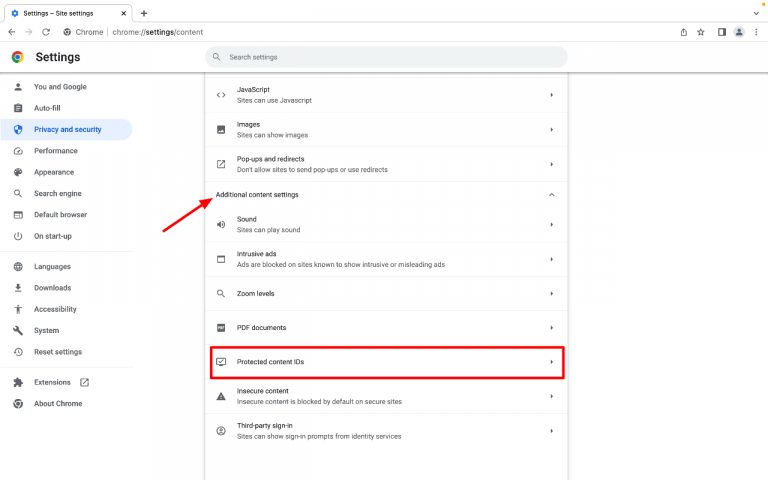This screenshot has width=768, height=480.
Task: Open the Chrome three-dot menu
Action: coord(756,32)
